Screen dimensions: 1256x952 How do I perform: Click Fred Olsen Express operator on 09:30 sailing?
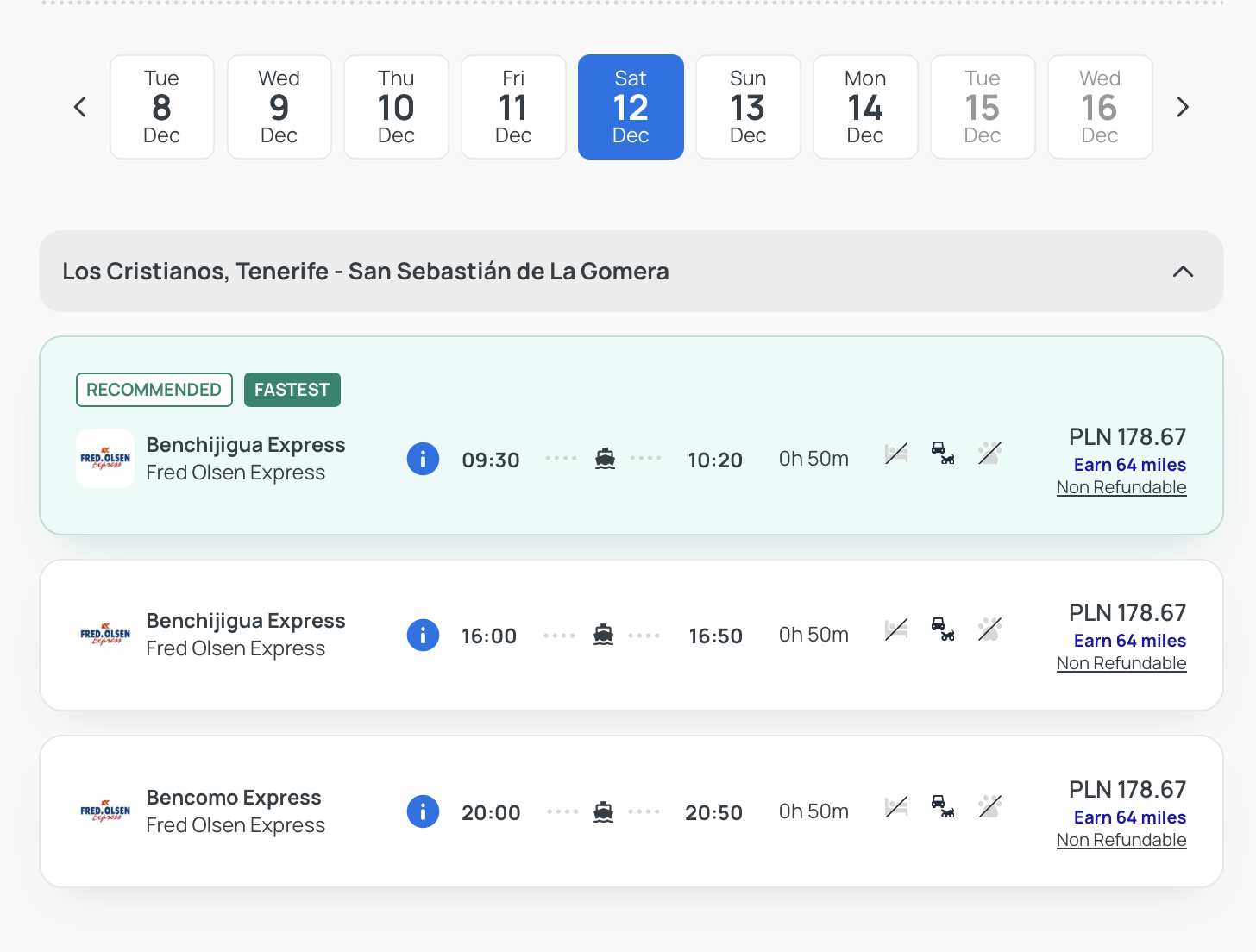click(x=235, y=473)
